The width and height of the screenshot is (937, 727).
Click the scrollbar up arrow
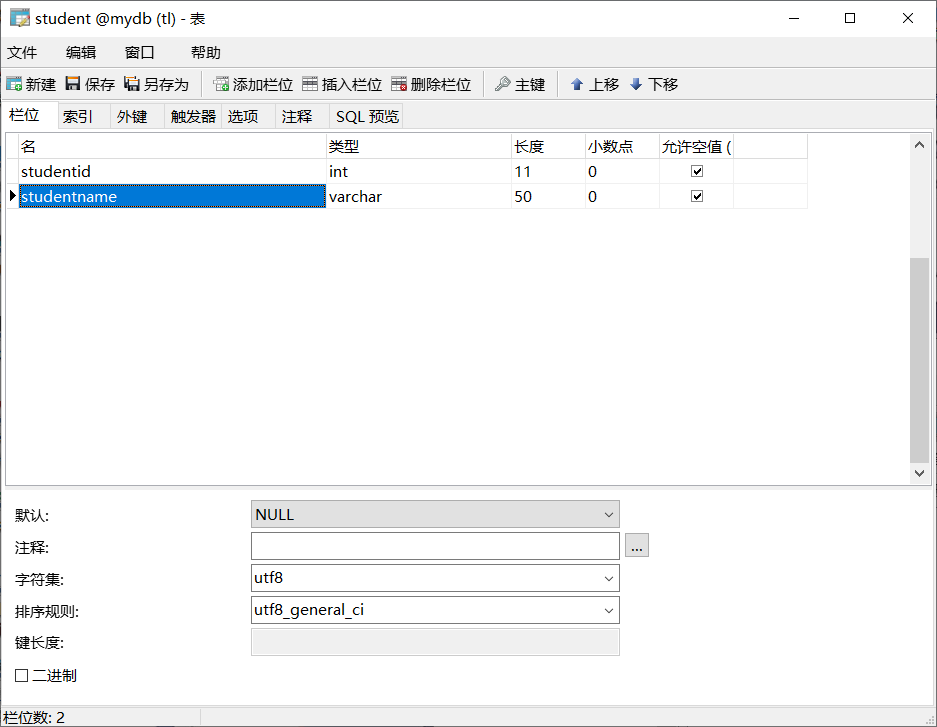[x=919, y=145]
